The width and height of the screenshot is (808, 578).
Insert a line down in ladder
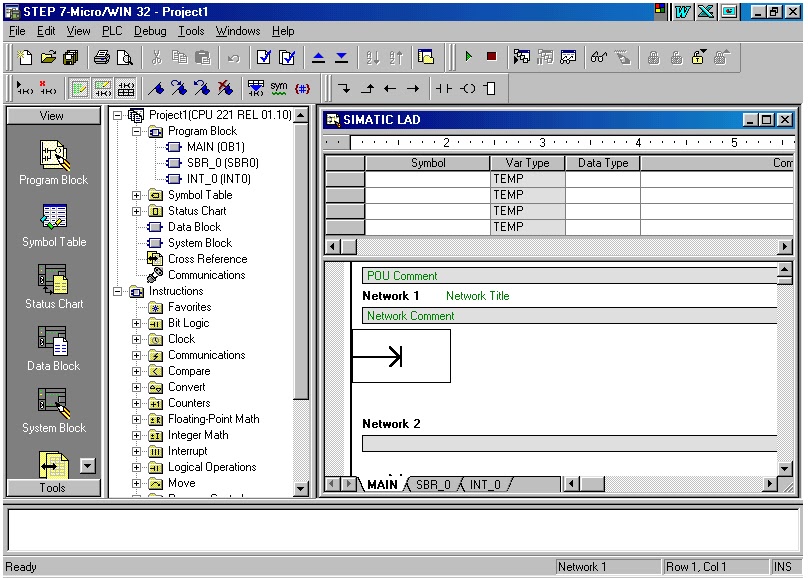(344, 89)
